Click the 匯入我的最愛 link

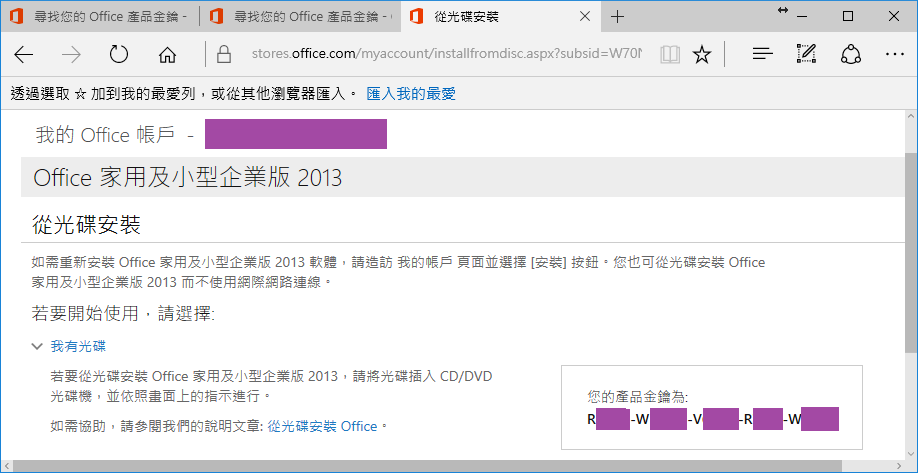pyautogui.click(x=411, y=94)
